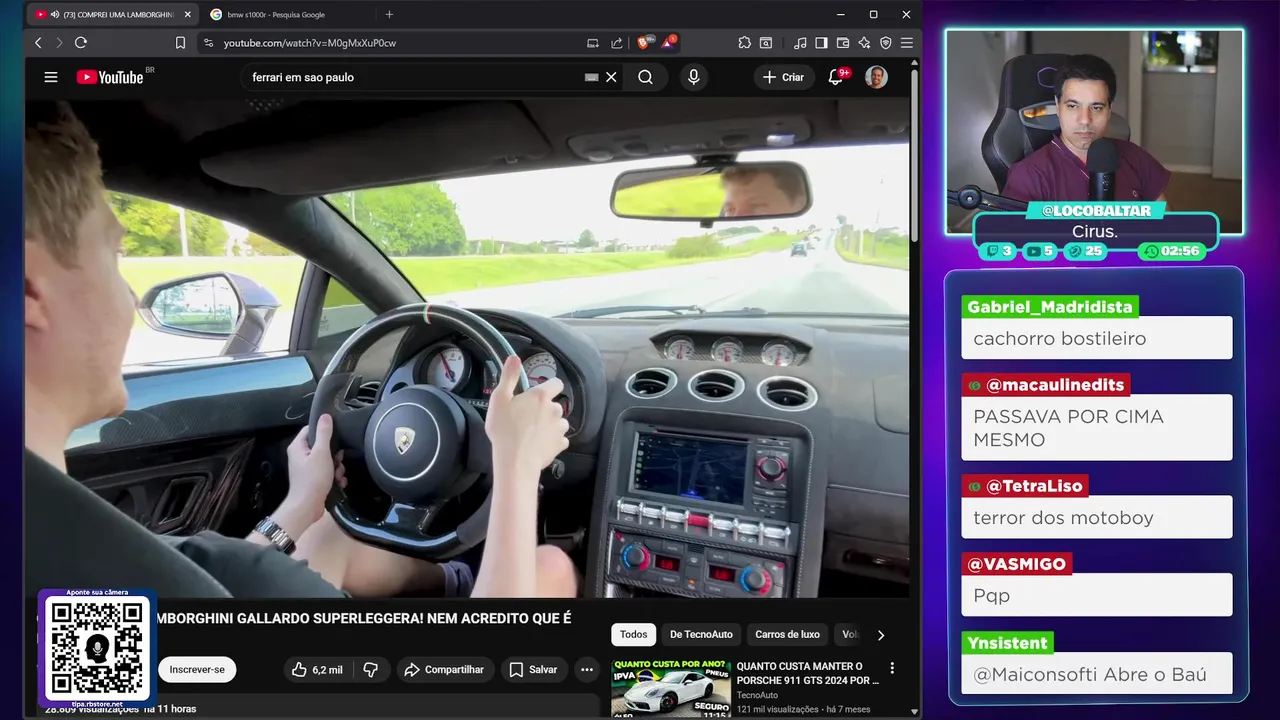Viewport: 1280px width, 720px height.
Task: Go back in browser history
Action: point(38,43)
